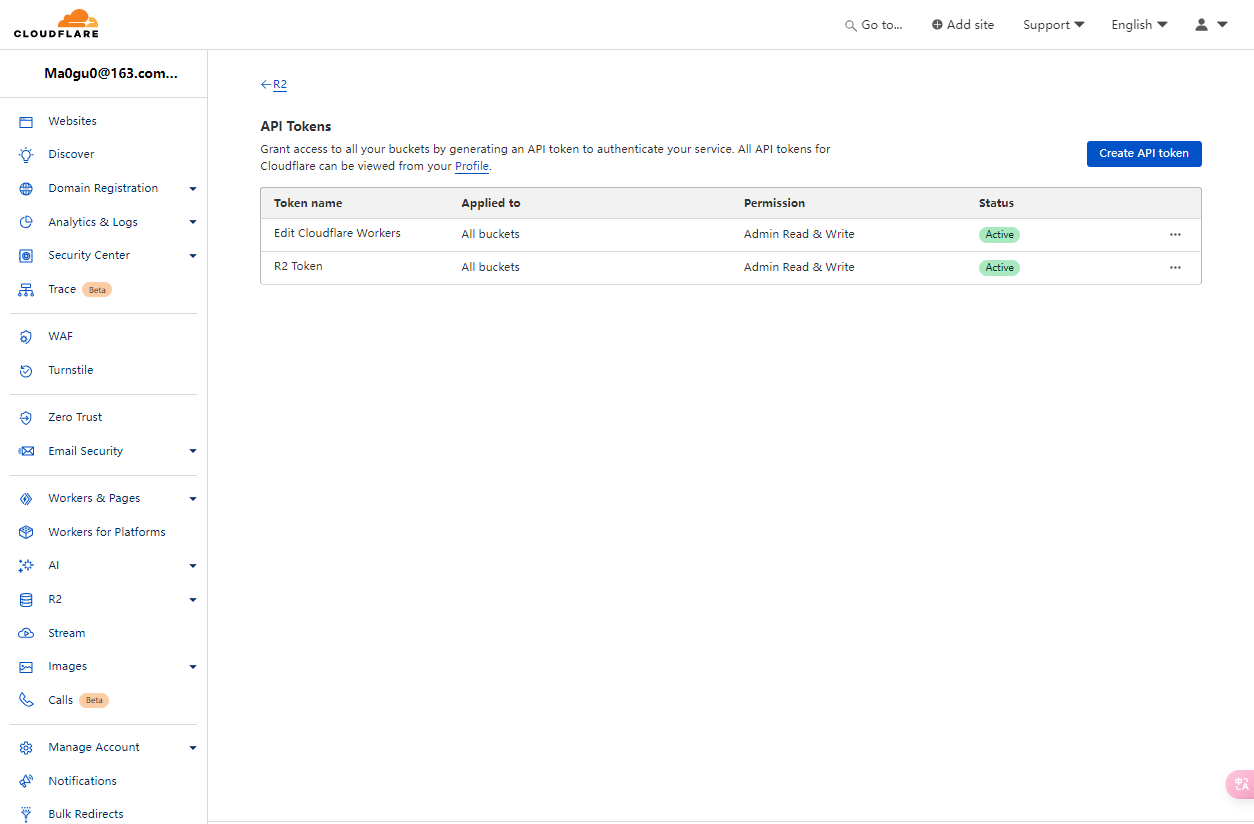
Task: Click the Bulk Redirects icon
Action: [x=26, y=815]
